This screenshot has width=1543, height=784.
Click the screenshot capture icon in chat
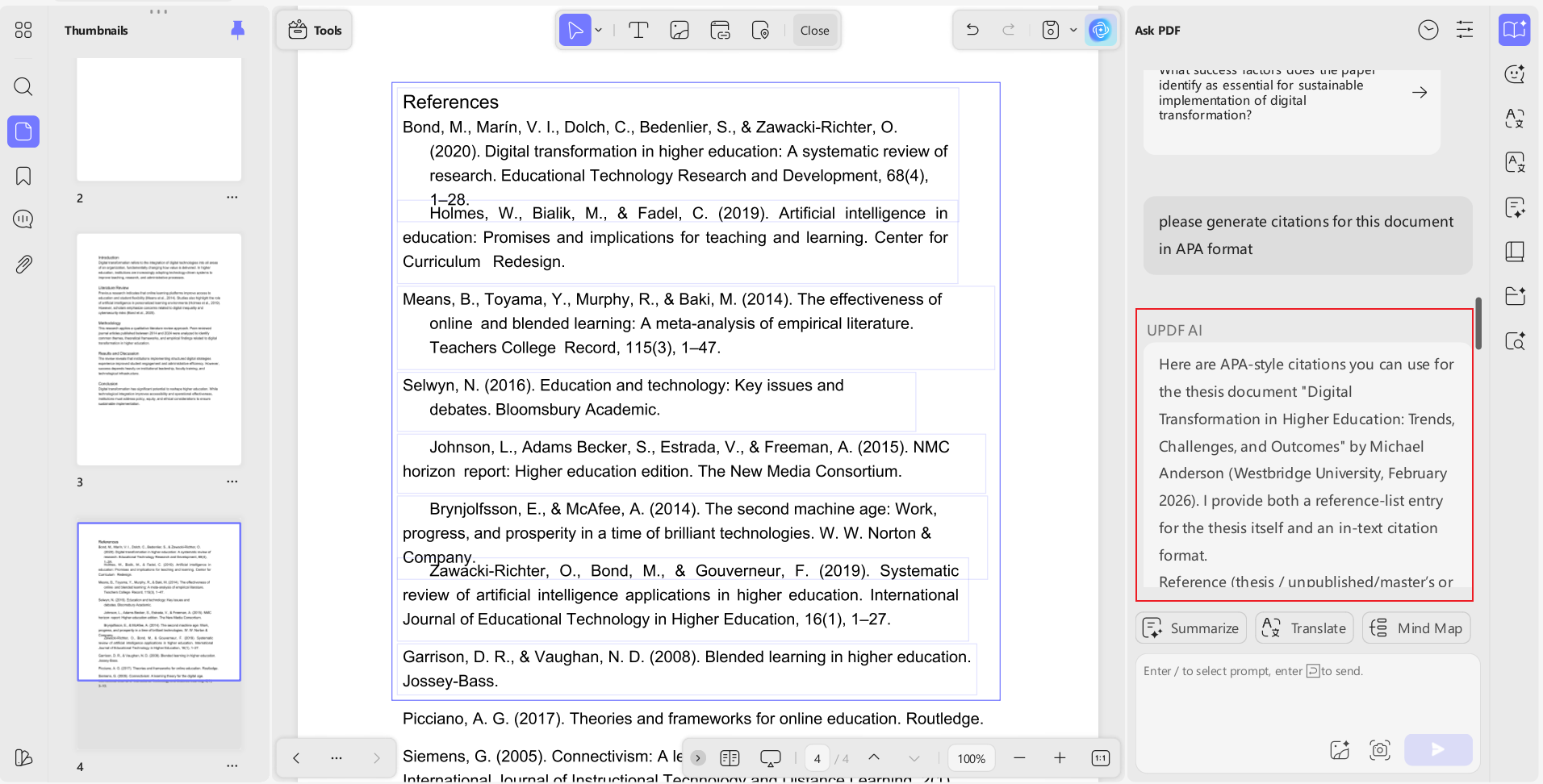1380,749
